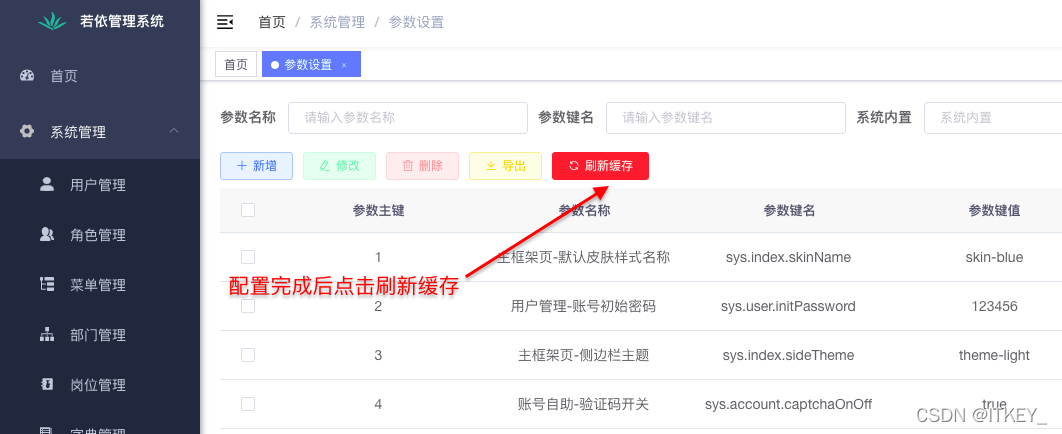
Task: Close the 参数设置 tab with x
Action: [344, 65]
